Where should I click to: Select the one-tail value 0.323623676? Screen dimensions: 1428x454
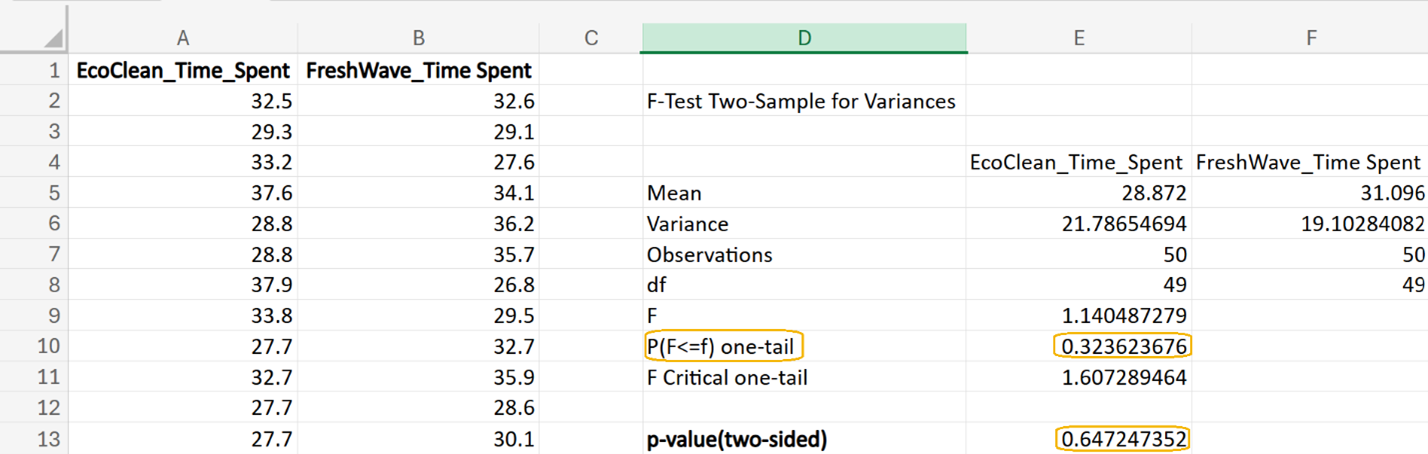(x=1122, y=346)
